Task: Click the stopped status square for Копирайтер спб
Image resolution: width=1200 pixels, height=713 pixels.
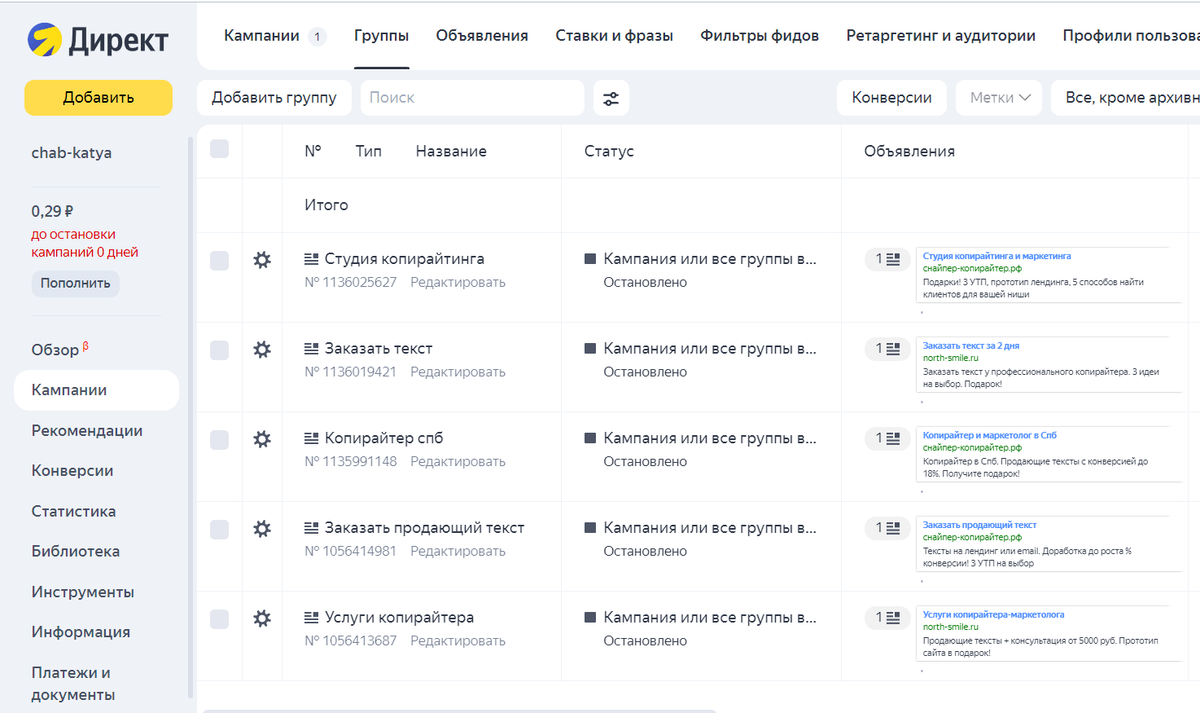Action: click(590, 438)
